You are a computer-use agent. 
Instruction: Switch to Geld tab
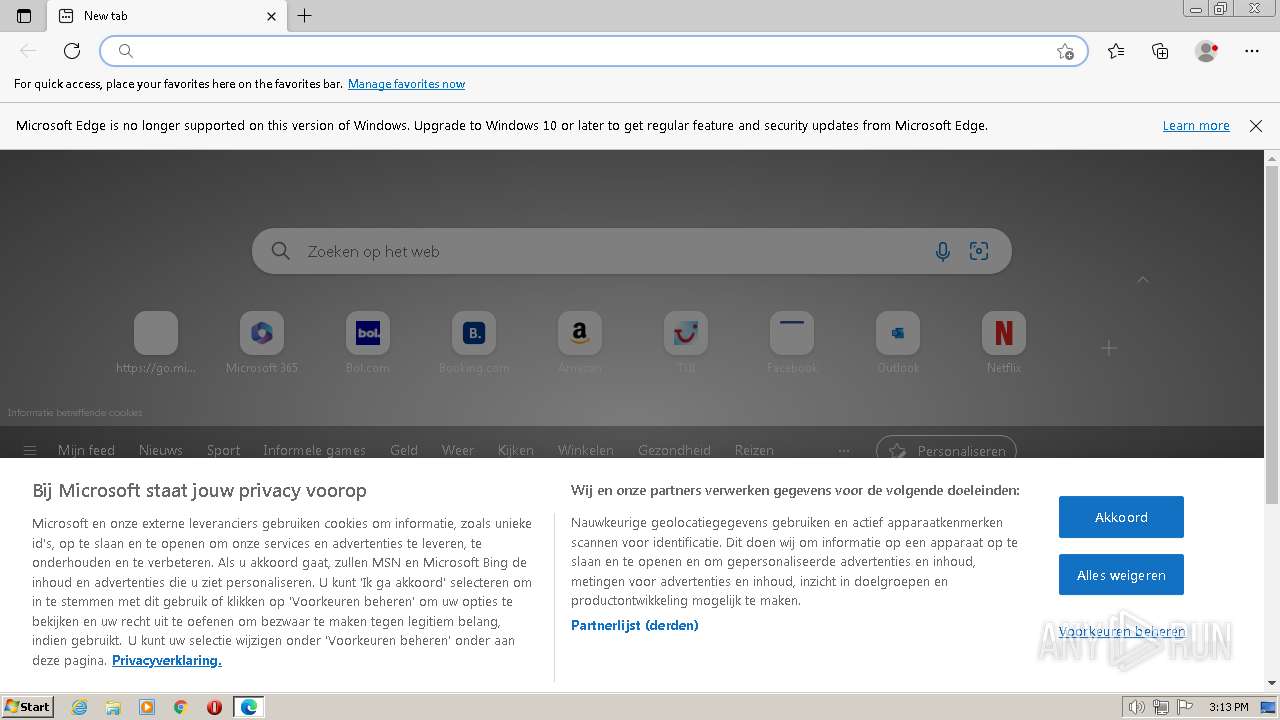[x=404, y=450]
